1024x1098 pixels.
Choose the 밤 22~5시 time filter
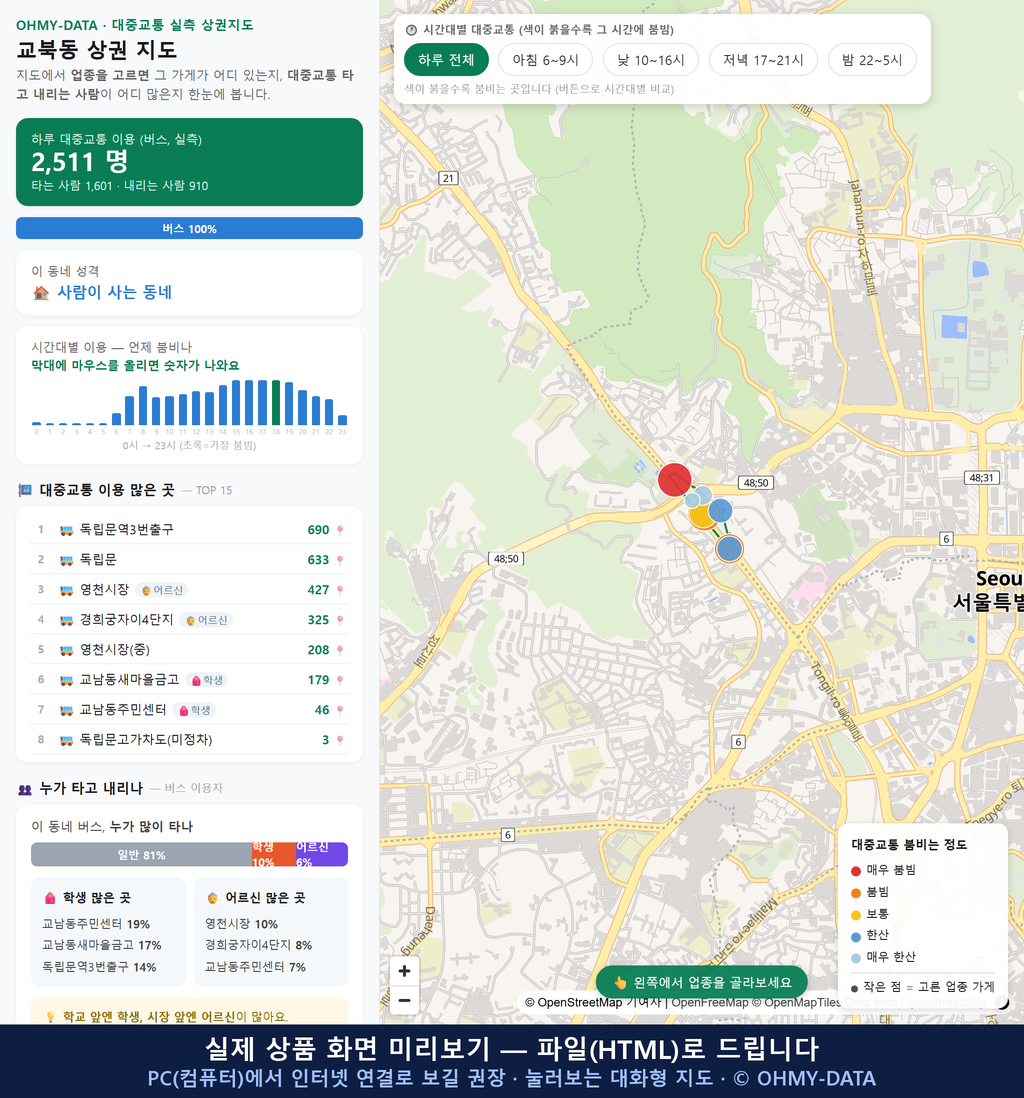tap(872, 60)
